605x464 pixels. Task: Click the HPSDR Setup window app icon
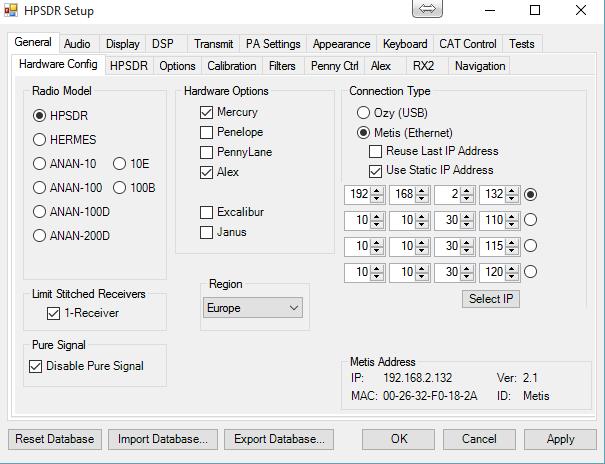pyautogui.click(x=10, y=10)
